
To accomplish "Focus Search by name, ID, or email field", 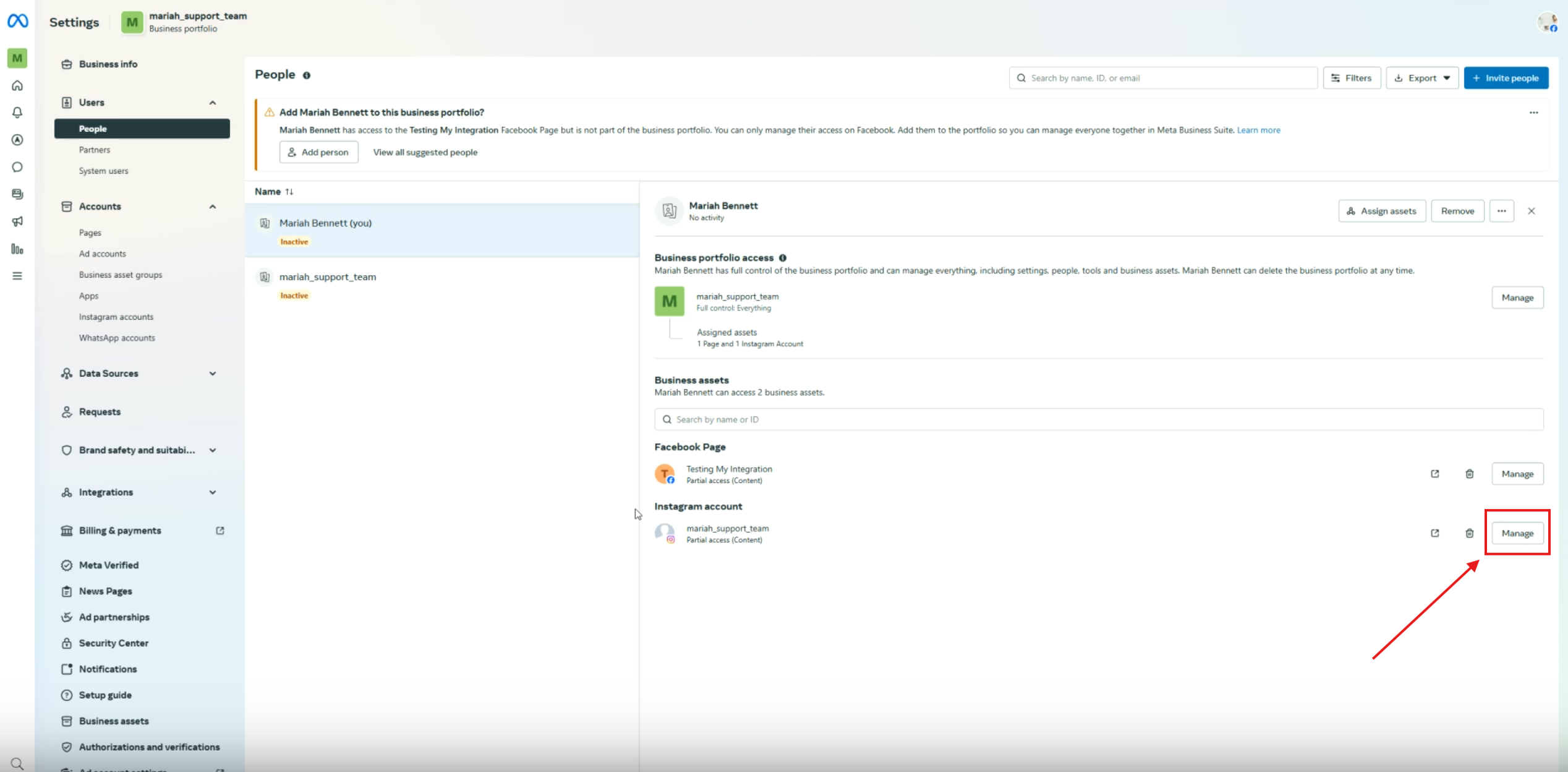I will tap(1163, 78).
